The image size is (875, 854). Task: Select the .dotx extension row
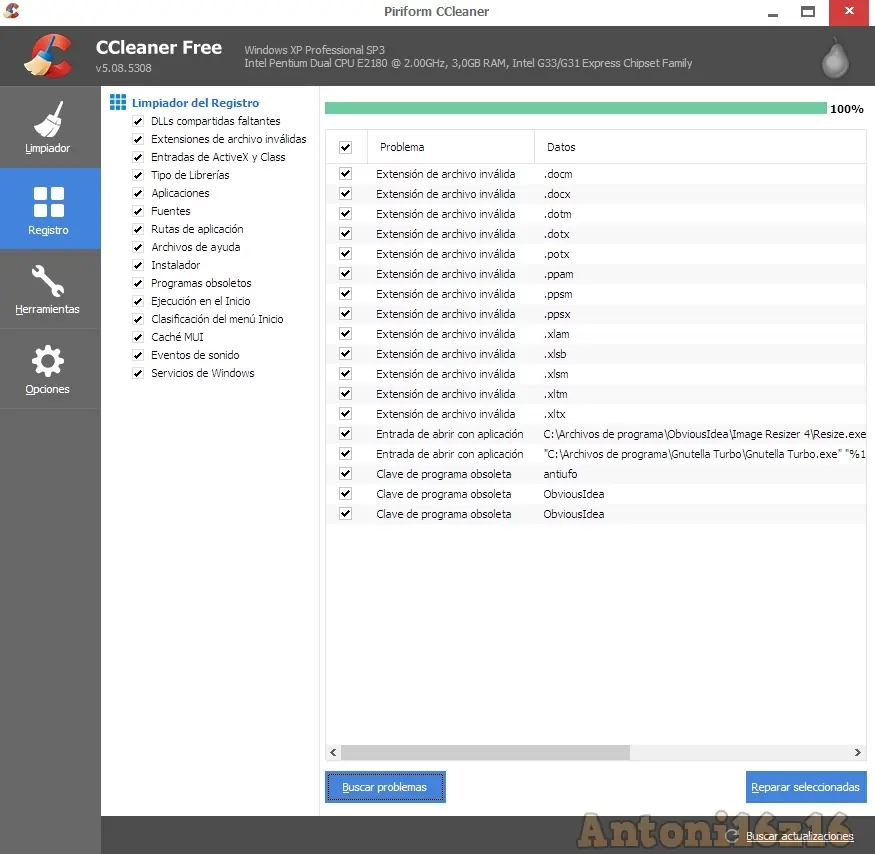pos(596,234)
